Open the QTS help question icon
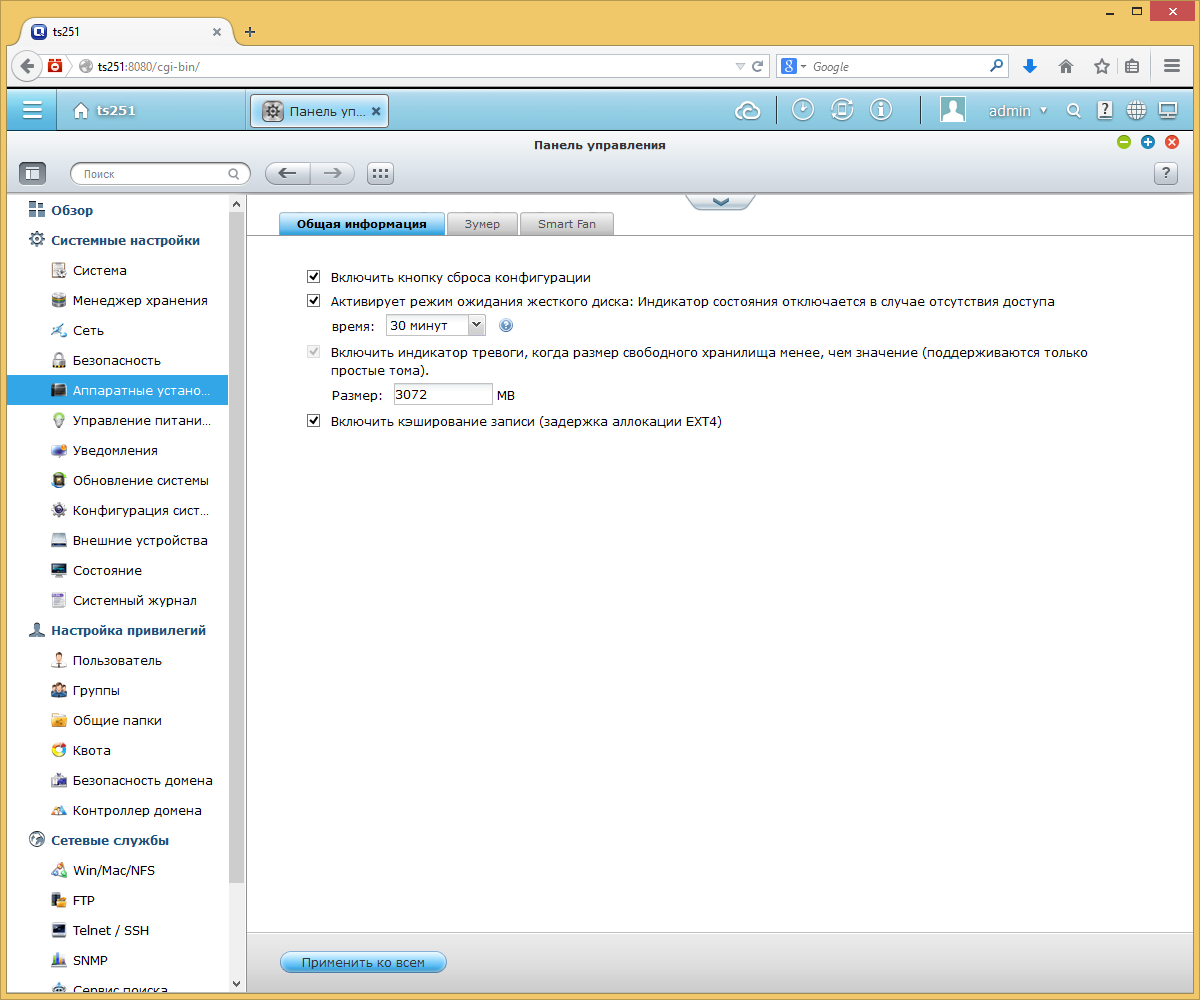Viewport: 1200px width, 1000px height. click(x=1104, y=110)
